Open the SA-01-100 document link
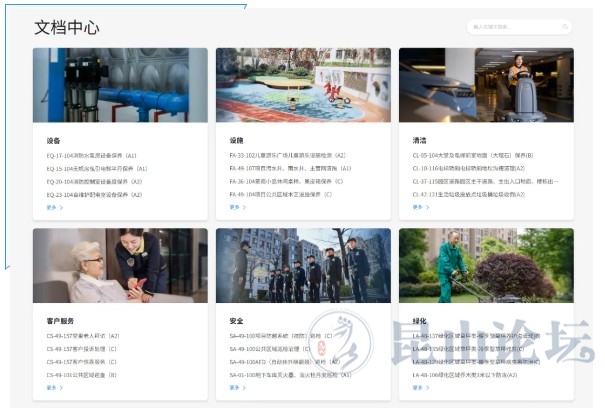 [x=290, y=375]
